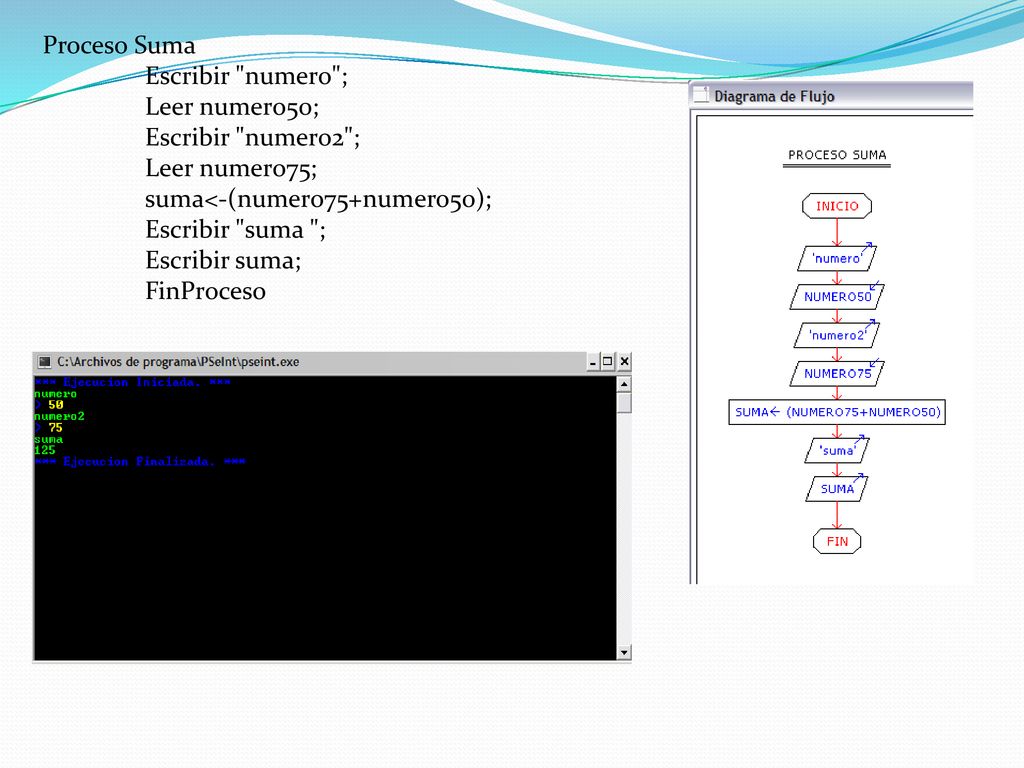Click the line 'suma<-(numero75+numero50);'
1024x768 pixels.
[318, 199]
